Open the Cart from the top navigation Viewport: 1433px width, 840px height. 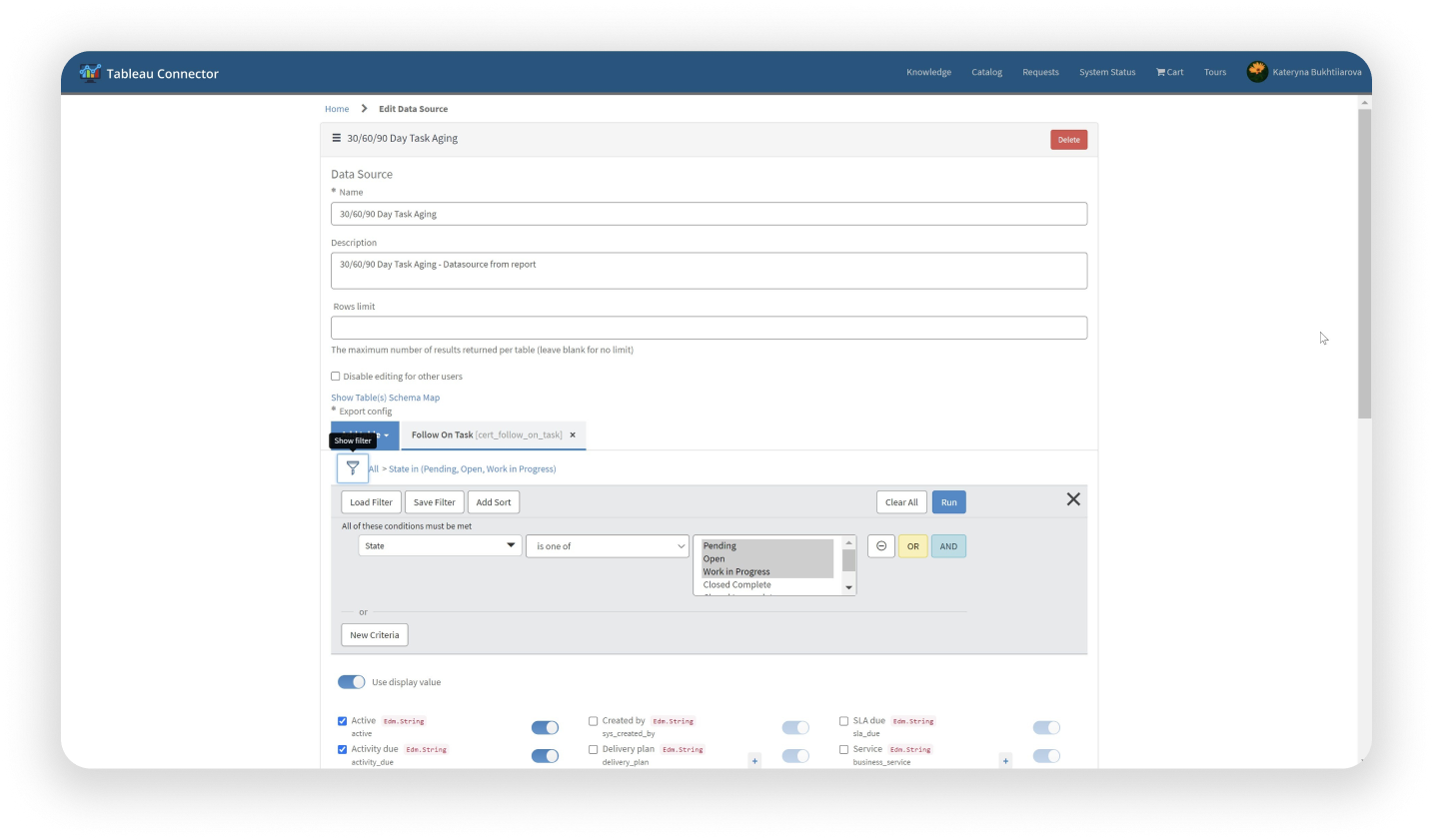(x=1169, y=72)
